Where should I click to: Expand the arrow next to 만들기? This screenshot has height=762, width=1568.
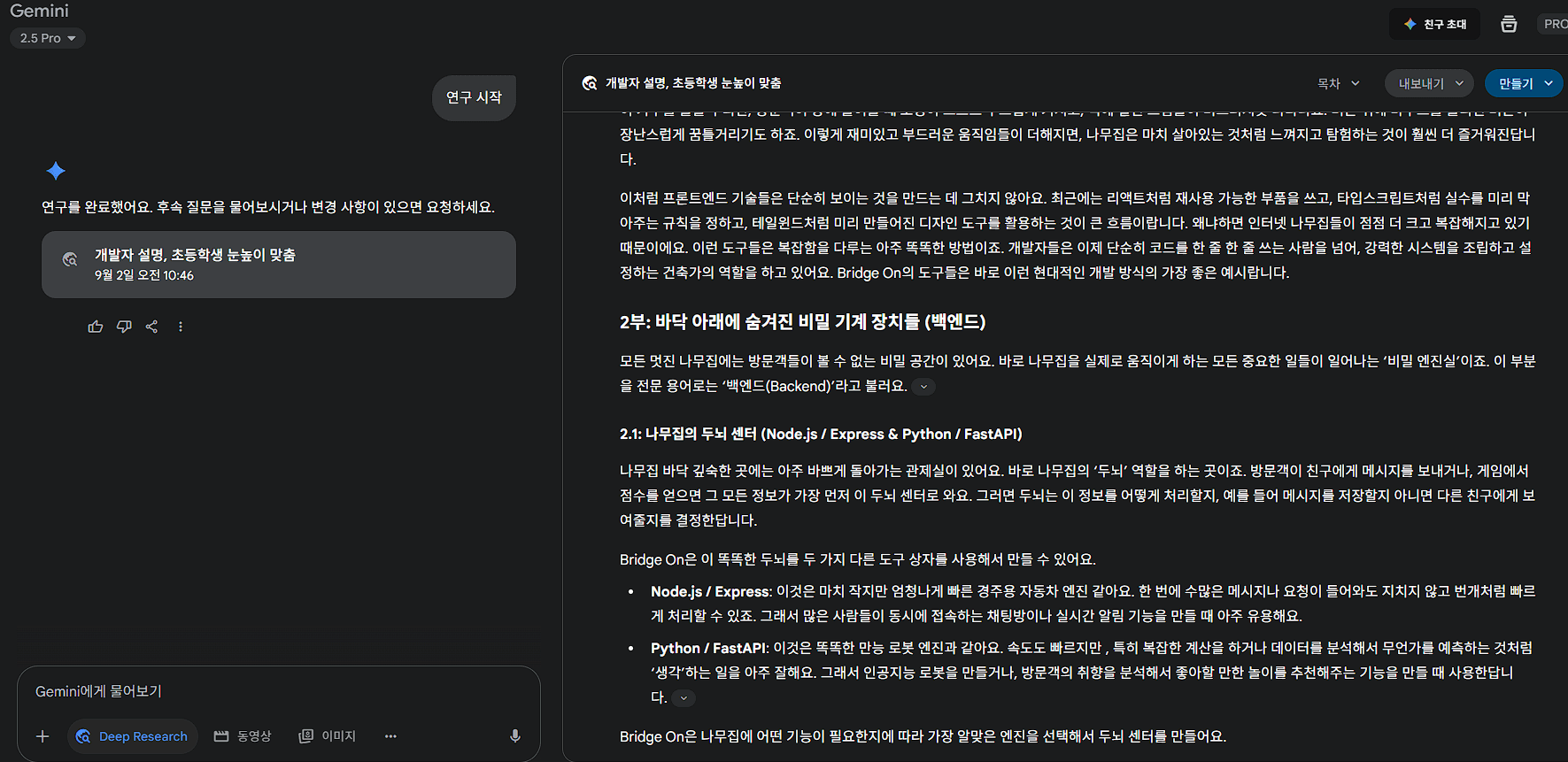pos(1549,83)
